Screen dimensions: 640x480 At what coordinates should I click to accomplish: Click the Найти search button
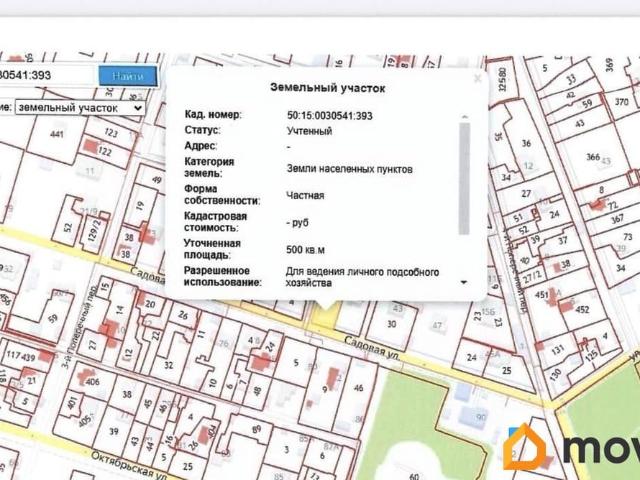[128, 76]
